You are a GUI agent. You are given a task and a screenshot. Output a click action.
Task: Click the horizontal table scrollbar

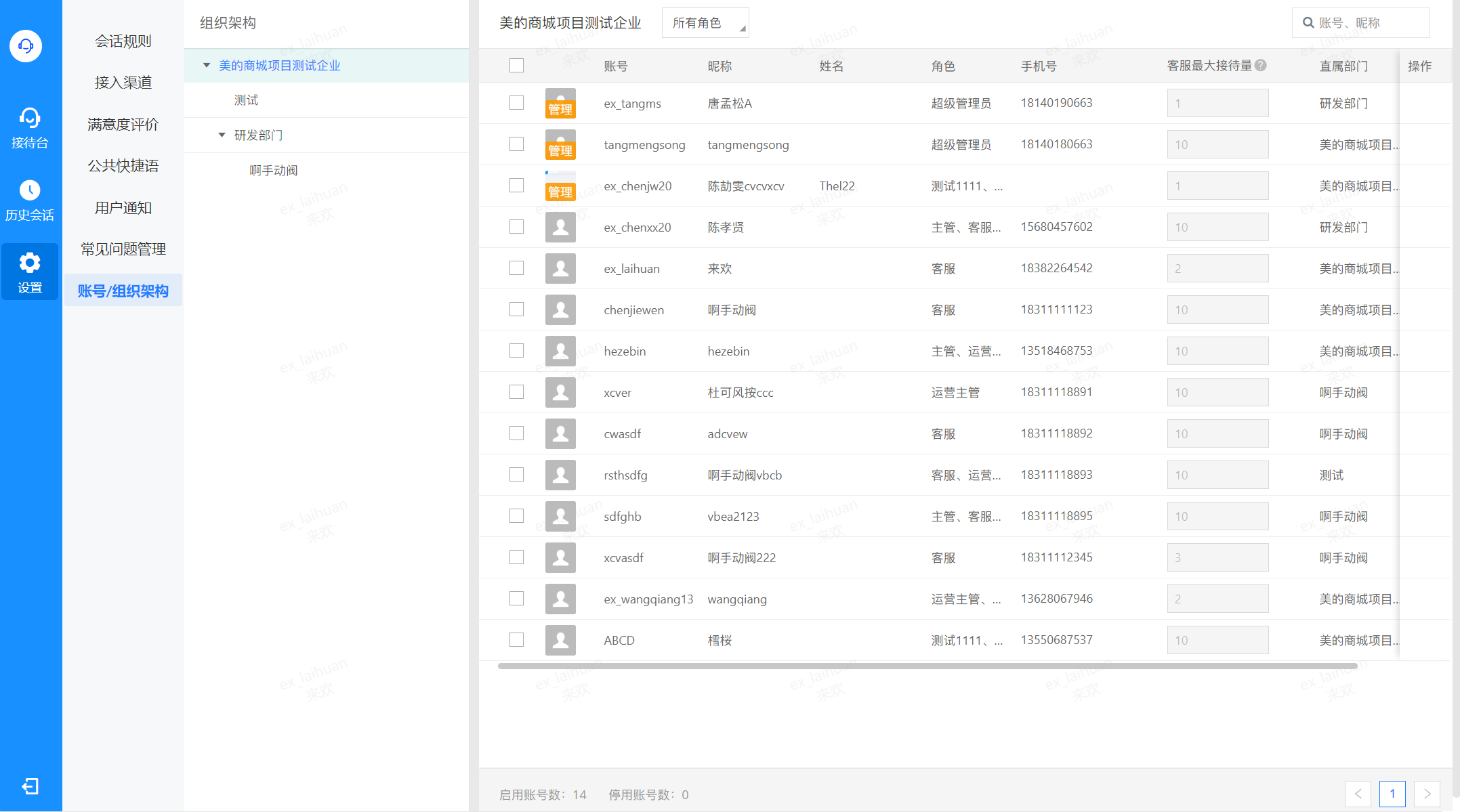coord(927,666)
